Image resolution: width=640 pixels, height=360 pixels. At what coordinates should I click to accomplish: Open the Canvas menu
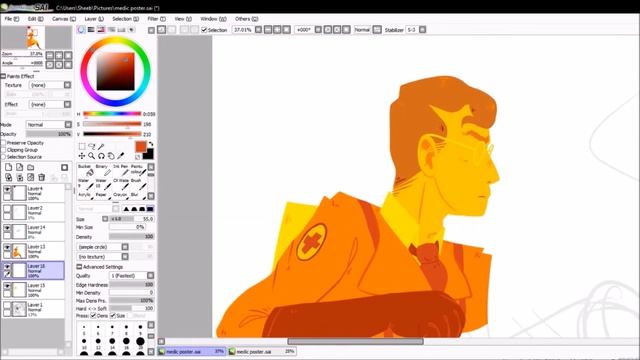point(64,19)
